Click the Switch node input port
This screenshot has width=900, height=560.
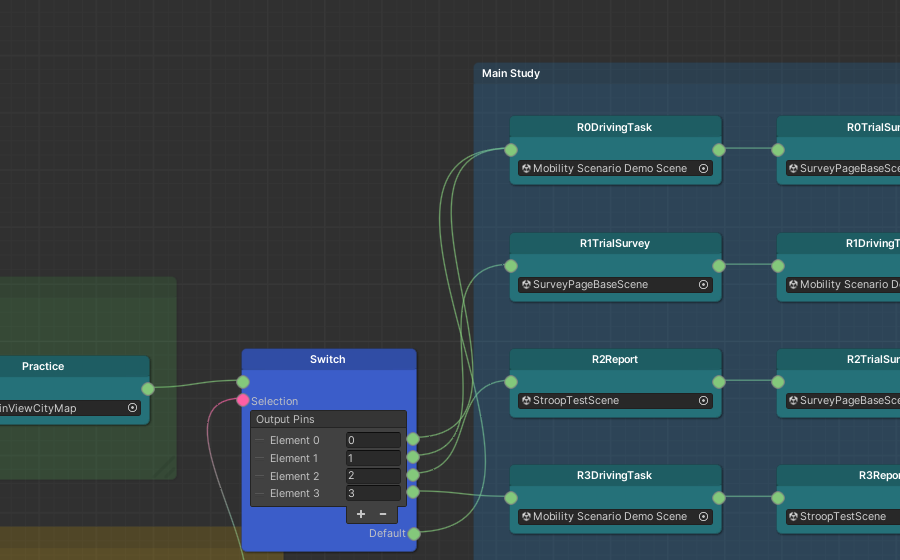pos(243,382)
